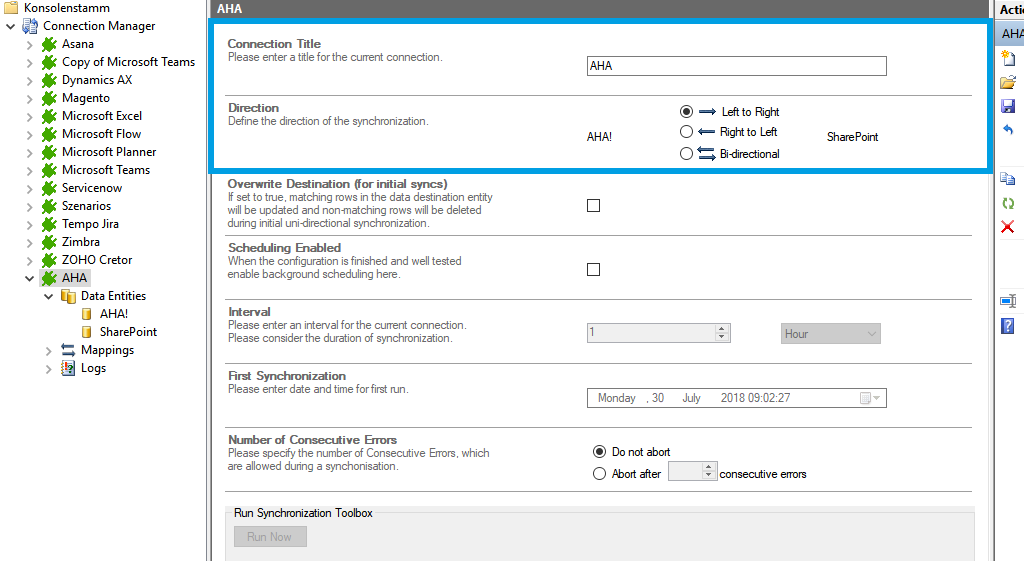Click the copy documents icon in Actions pane
1024x561 pixels.
pyautogui.click(x=1008, y=179)
